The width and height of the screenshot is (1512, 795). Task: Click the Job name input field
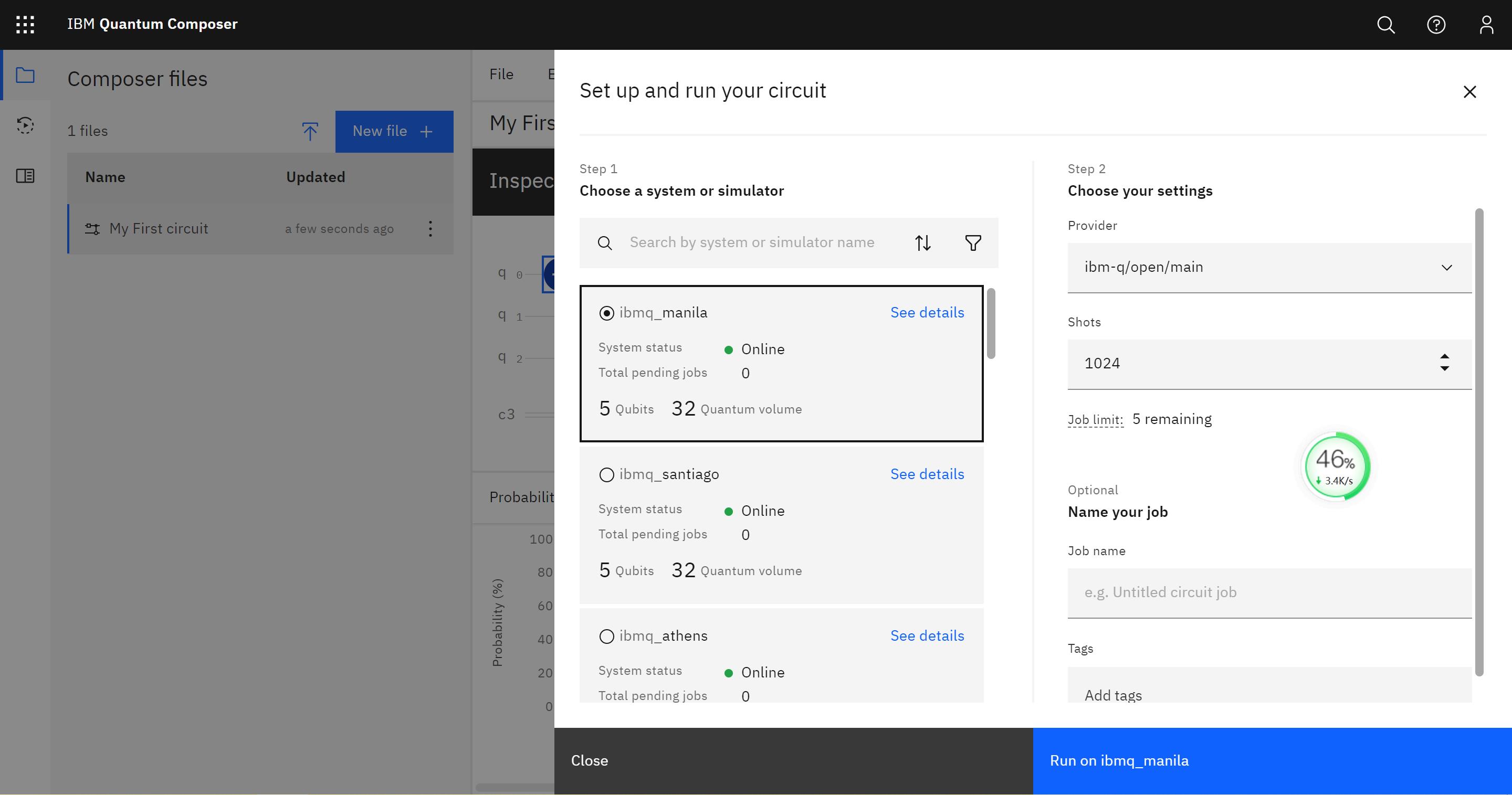click(x=1269, y=592)
